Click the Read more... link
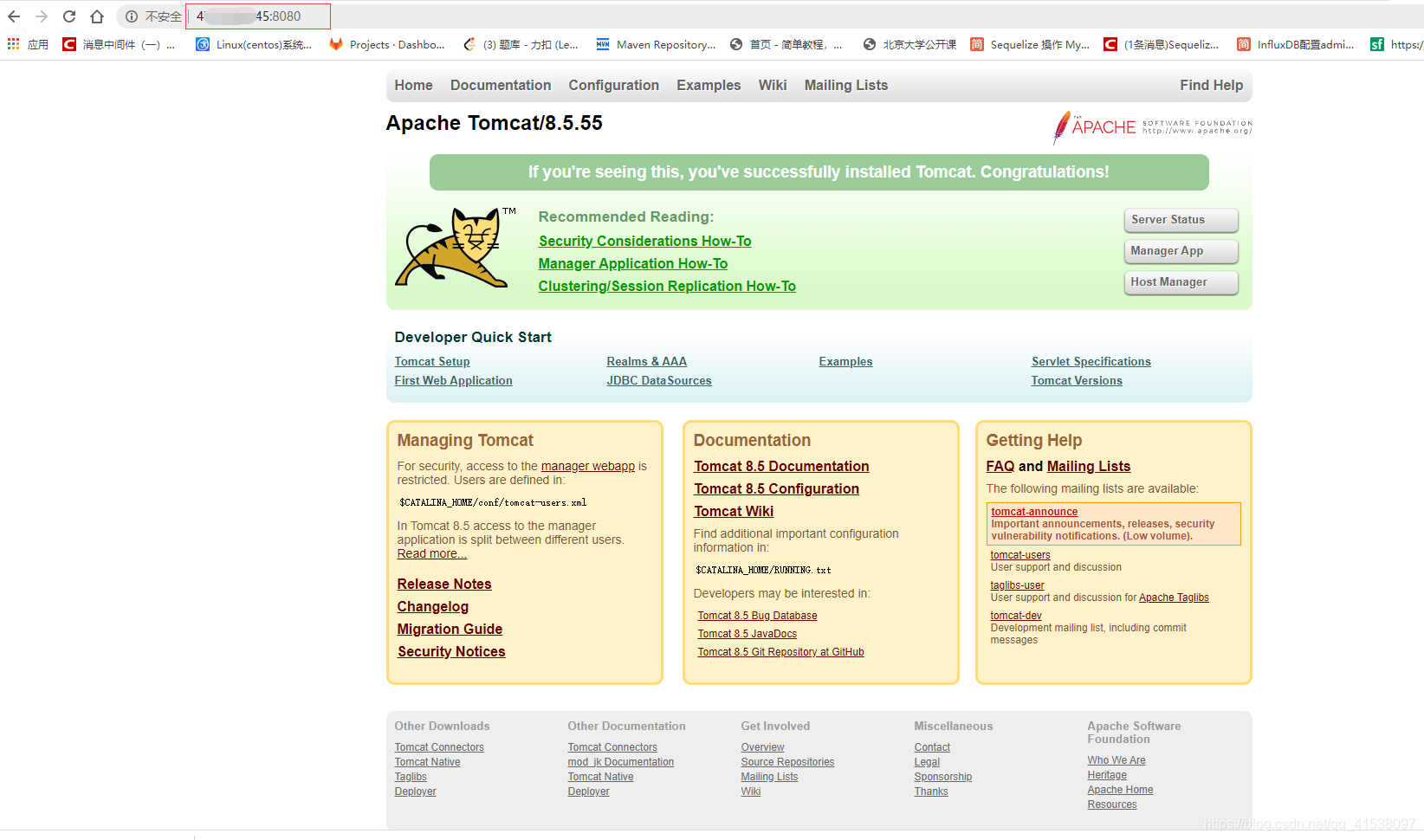Image resolution: width=1424 pixels, height=840 pixels. (x=431, y=553)
